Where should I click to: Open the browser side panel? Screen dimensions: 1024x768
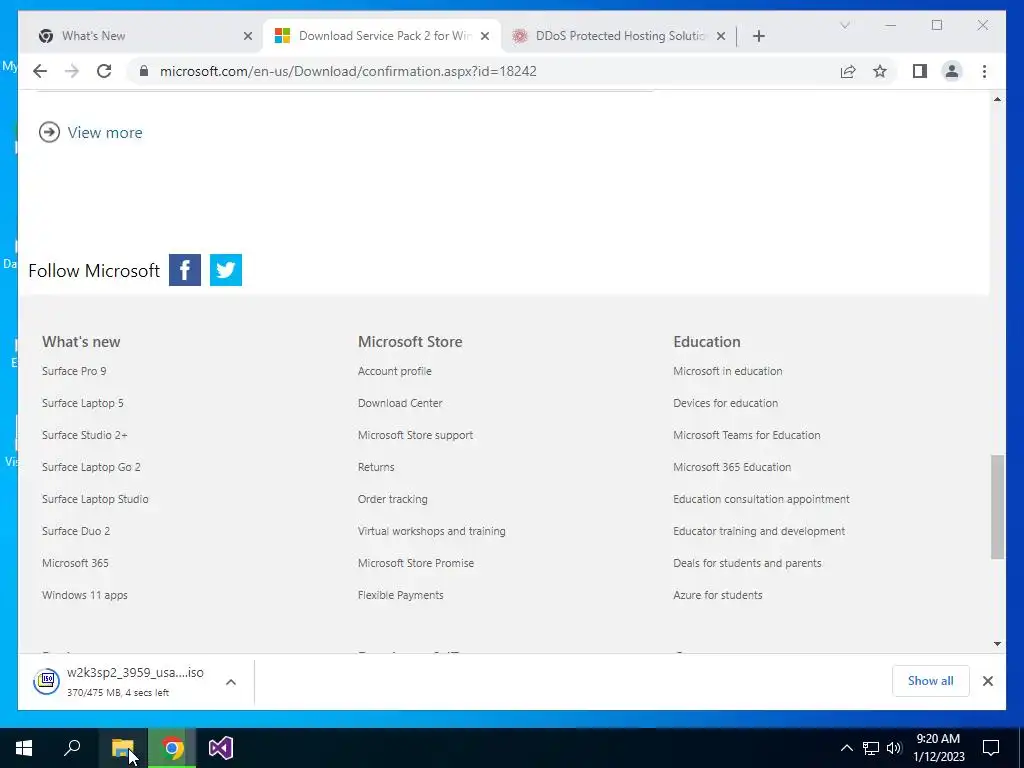920,71
